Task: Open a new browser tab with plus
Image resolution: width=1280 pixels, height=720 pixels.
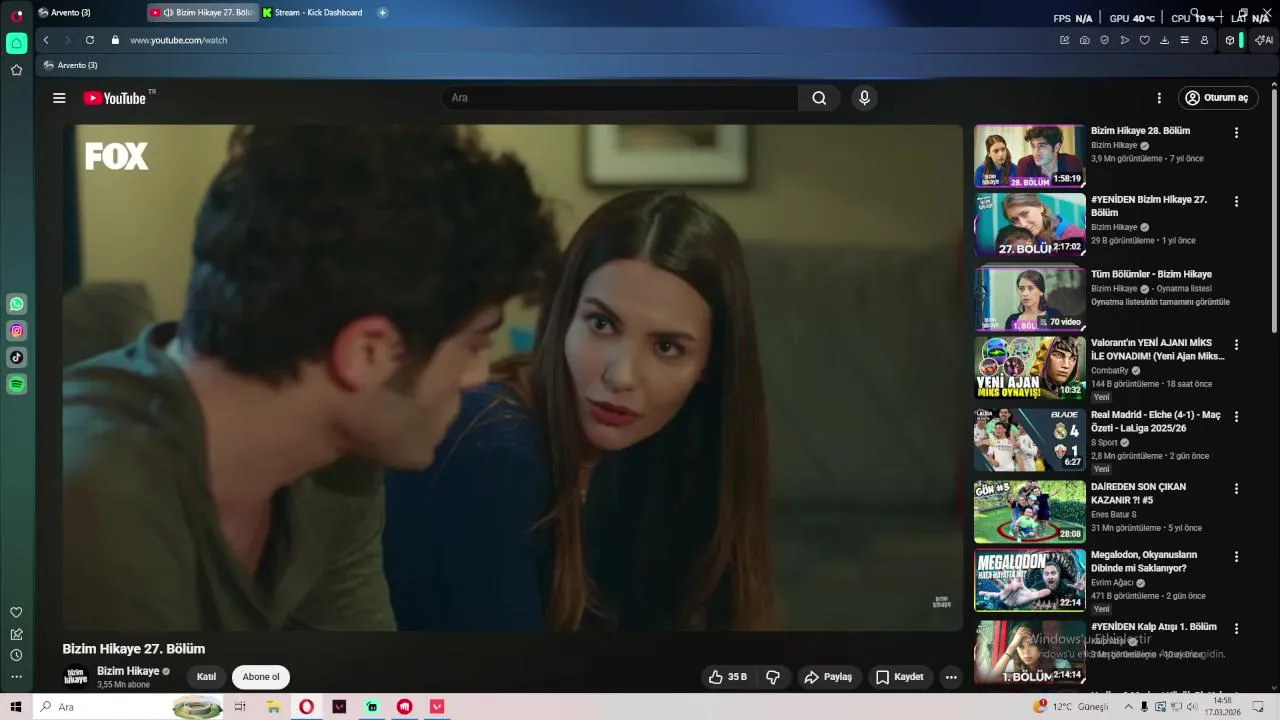Action: tap(382, 13)
